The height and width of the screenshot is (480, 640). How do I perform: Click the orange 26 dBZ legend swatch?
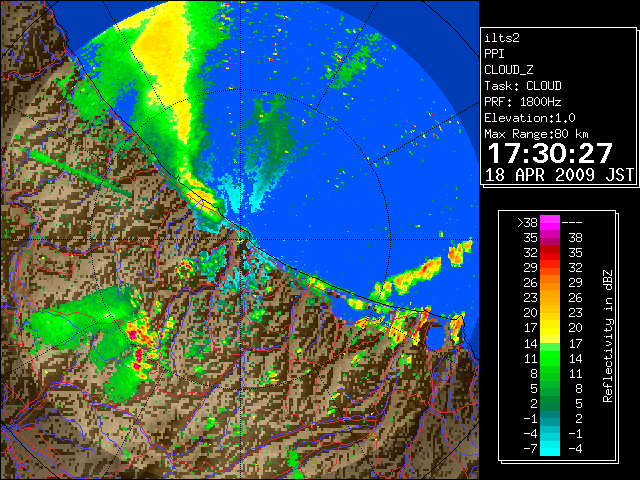point(550,283)
